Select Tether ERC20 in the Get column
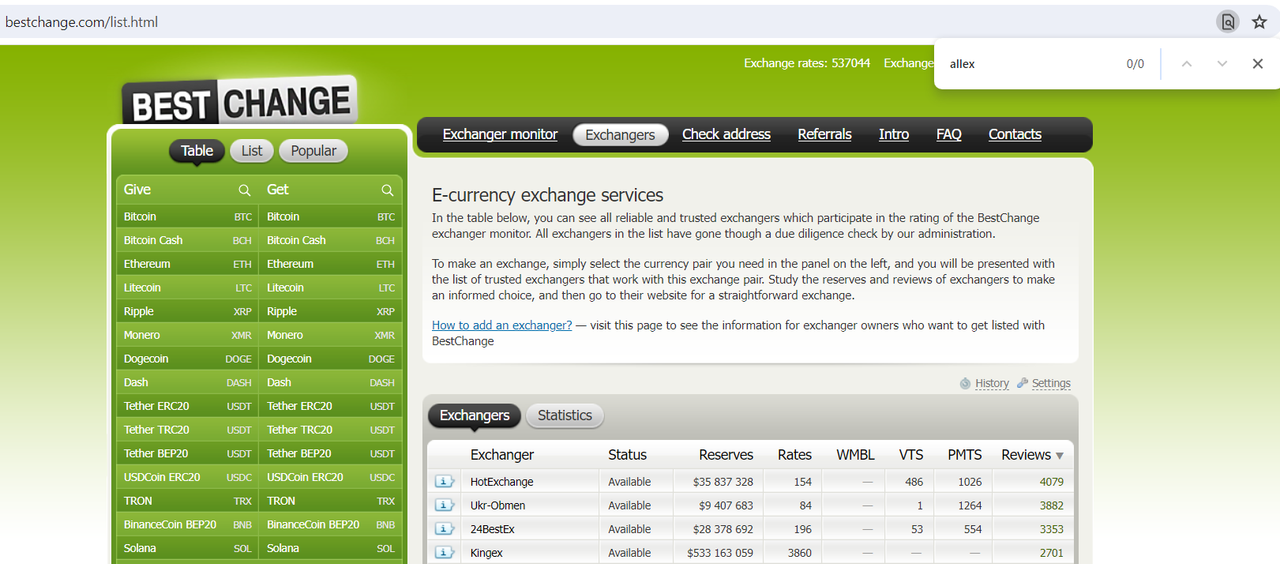 (331, 406)
